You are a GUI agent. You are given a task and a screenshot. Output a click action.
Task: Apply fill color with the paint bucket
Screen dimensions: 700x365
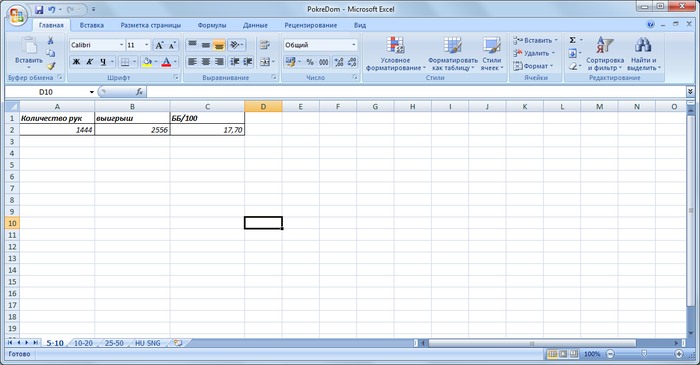pos(146,62)
